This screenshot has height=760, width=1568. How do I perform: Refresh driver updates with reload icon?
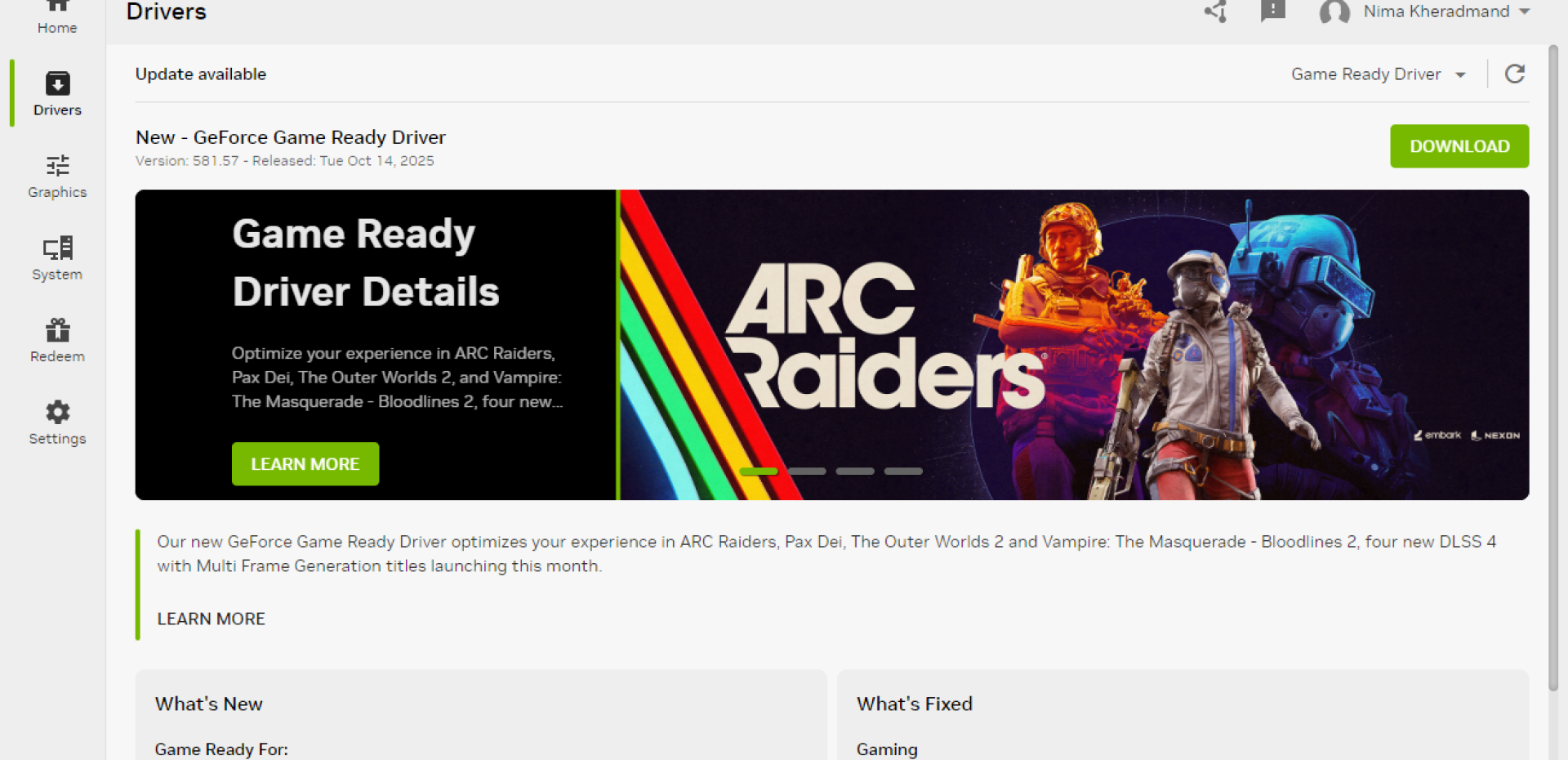click(x=1515, y=74)
